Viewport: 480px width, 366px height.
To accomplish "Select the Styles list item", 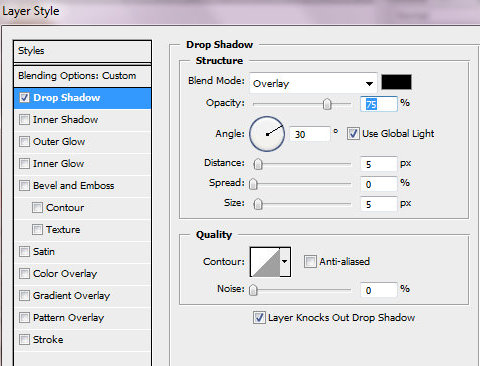I will tap(82, 51).
